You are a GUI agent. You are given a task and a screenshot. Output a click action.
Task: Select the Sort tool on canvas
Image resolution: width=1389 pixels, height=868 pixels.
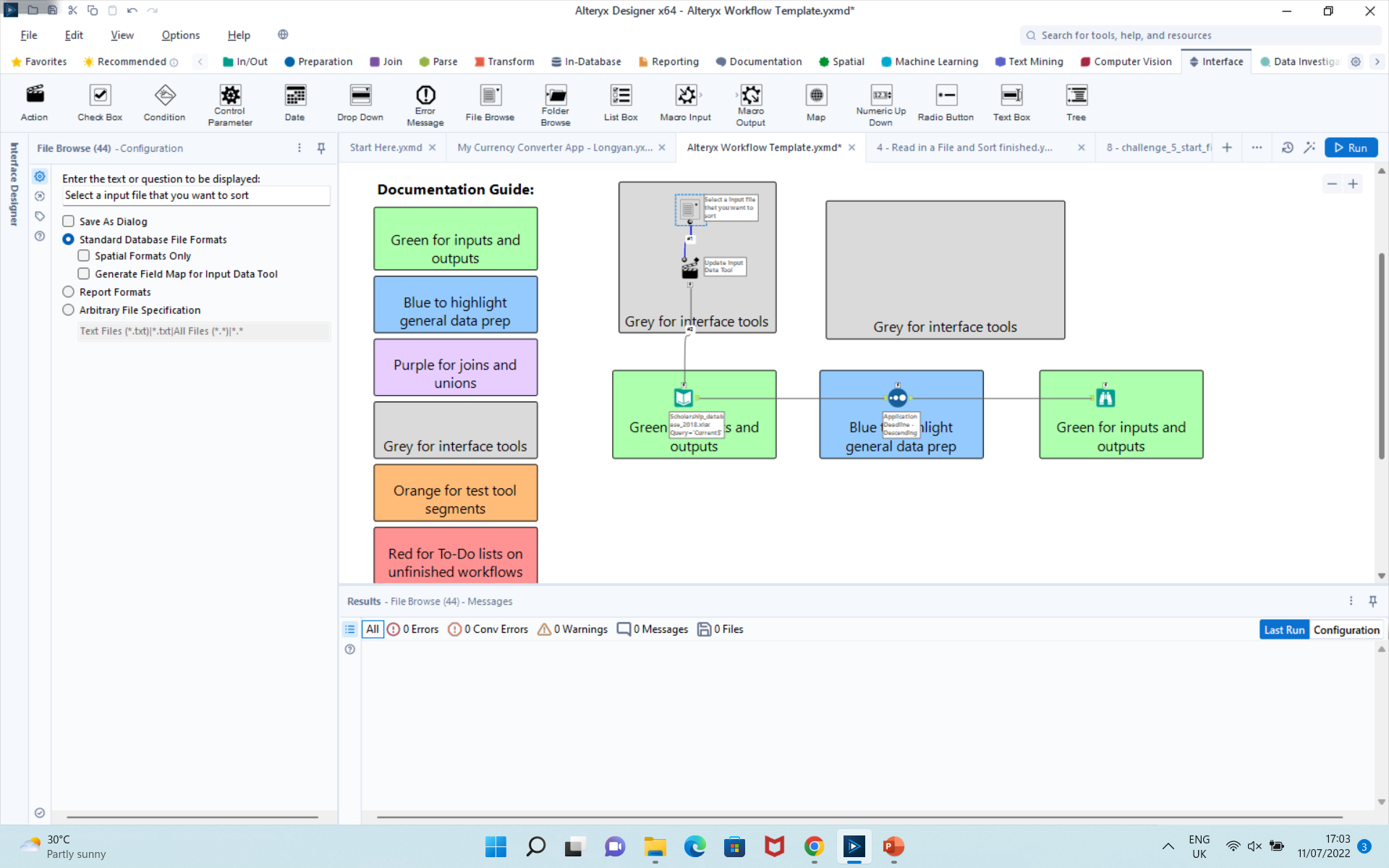pos(897,397)
